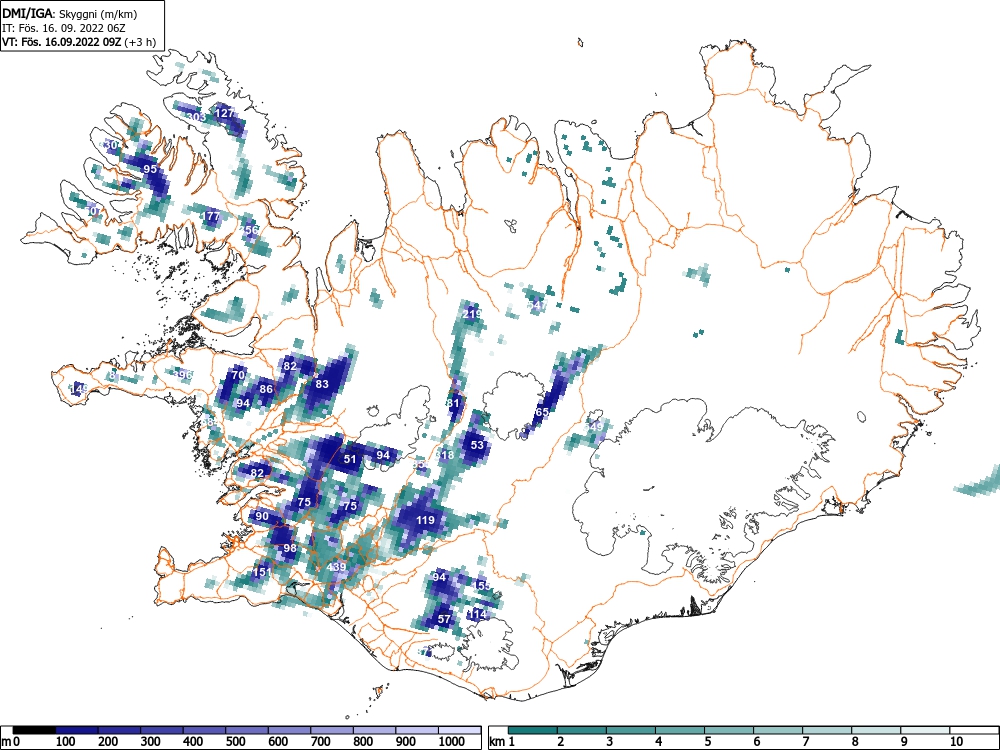Click the 151 value on Reykjanes
The height and width of the screenshot is (750, 1000).
(x=261, y=572)
